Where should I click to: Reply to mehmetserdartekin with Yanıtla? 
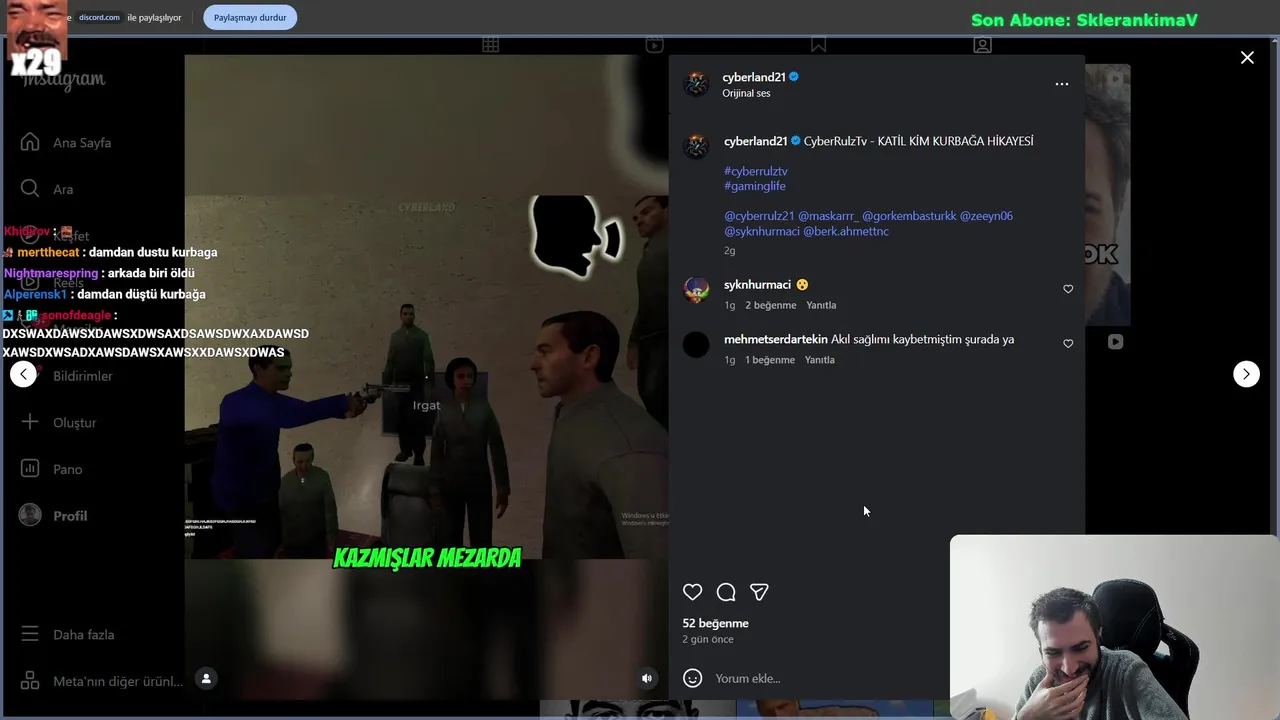(x=819, y=360)
